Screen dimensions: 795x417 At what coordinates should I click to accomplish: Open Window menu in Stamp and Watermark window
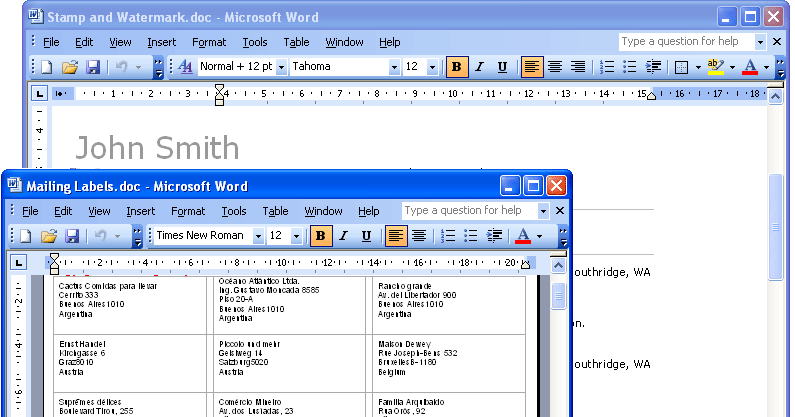(344, 42)
